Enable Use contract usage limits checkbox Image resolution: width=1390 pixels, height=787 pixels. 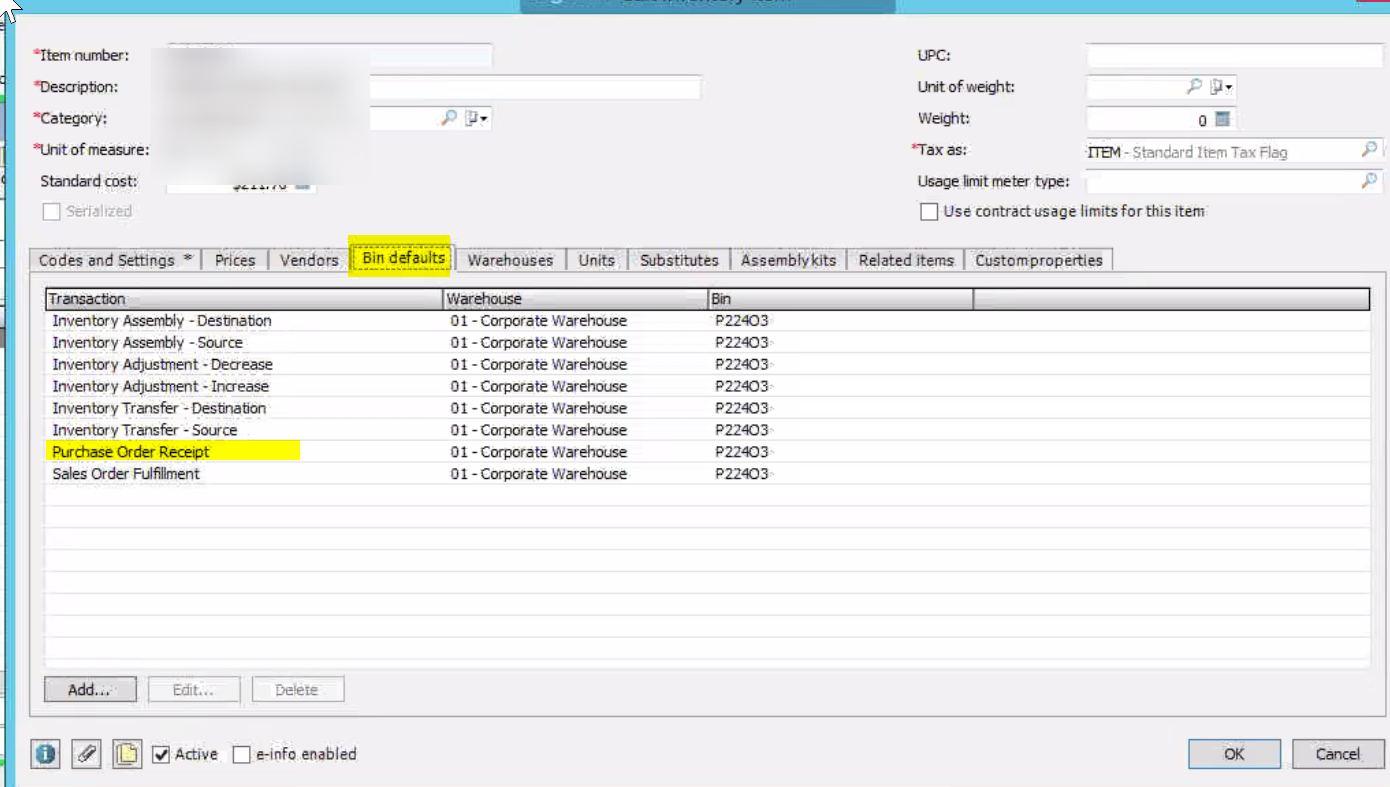pos(929,211)
